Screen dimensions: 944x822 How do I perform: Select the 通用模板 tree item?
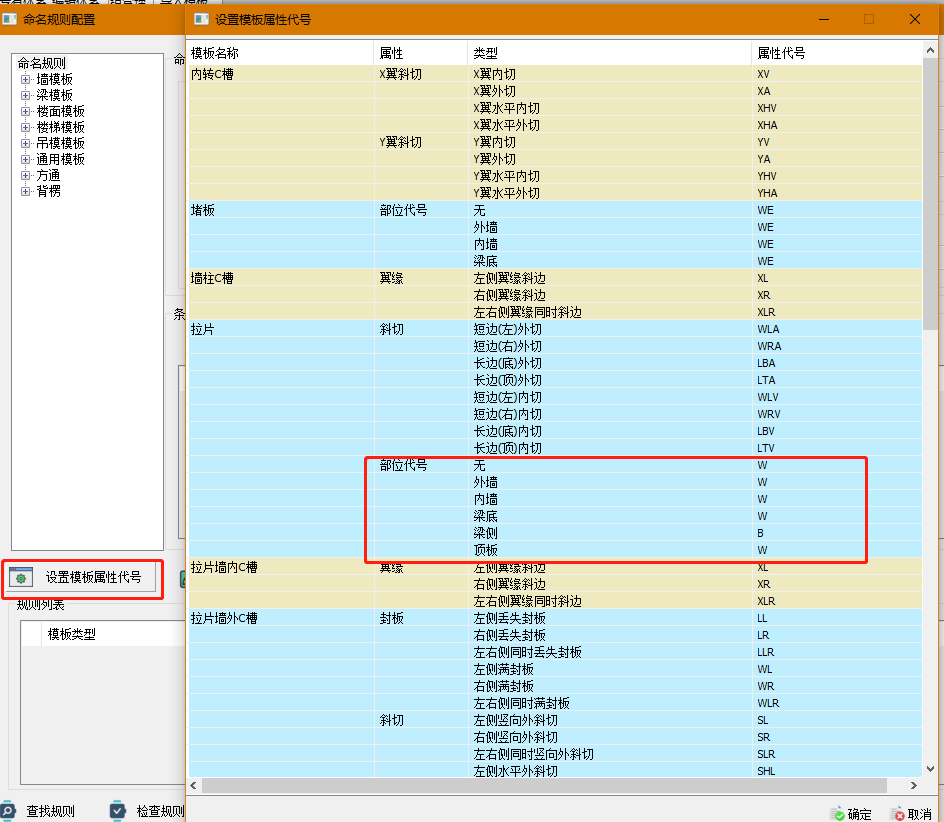(60, 159)
